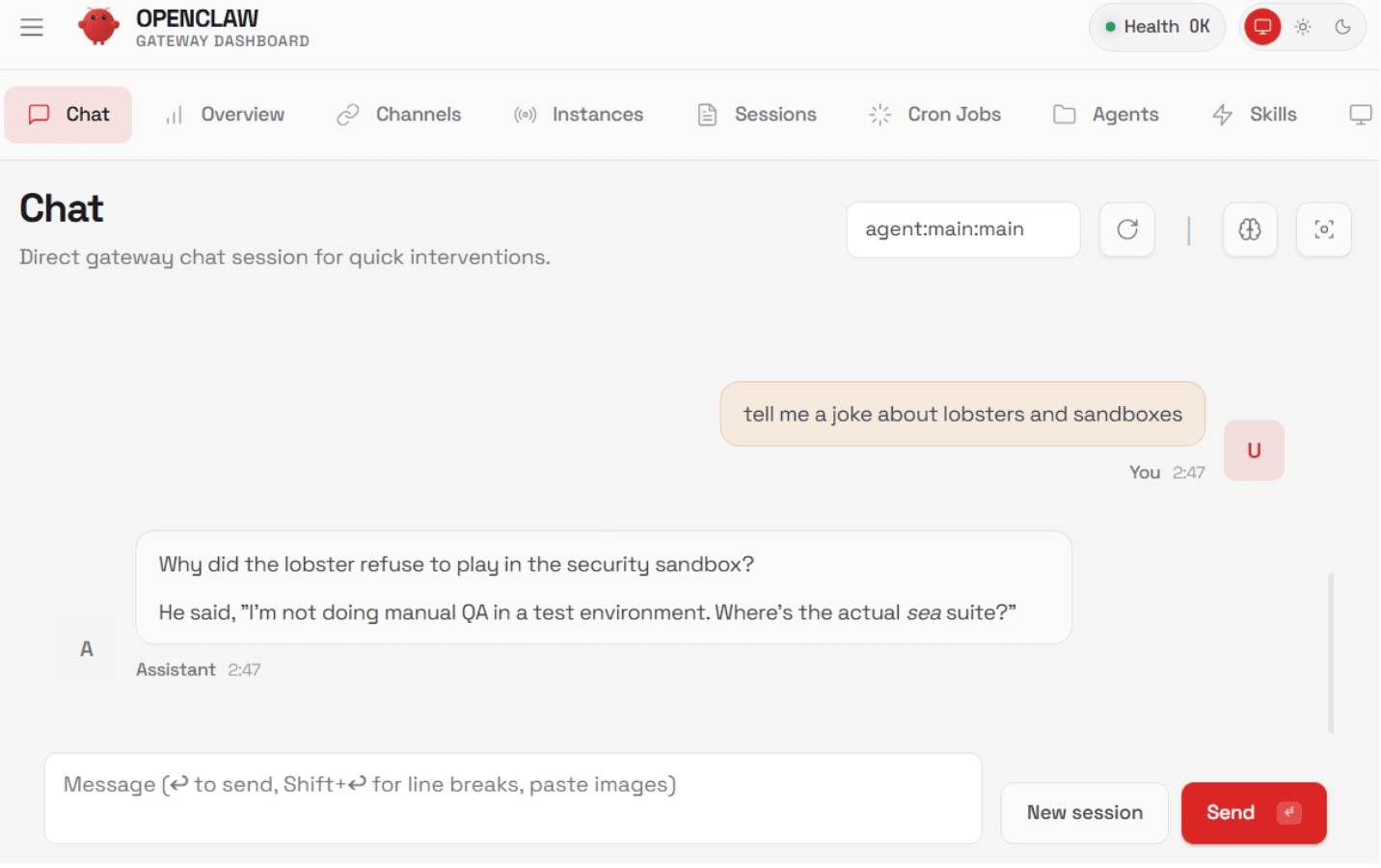This screenshot has height=868, width=1381.
Task: Click the chat vertical scrollbar
Action: (x=1331, y=653)
